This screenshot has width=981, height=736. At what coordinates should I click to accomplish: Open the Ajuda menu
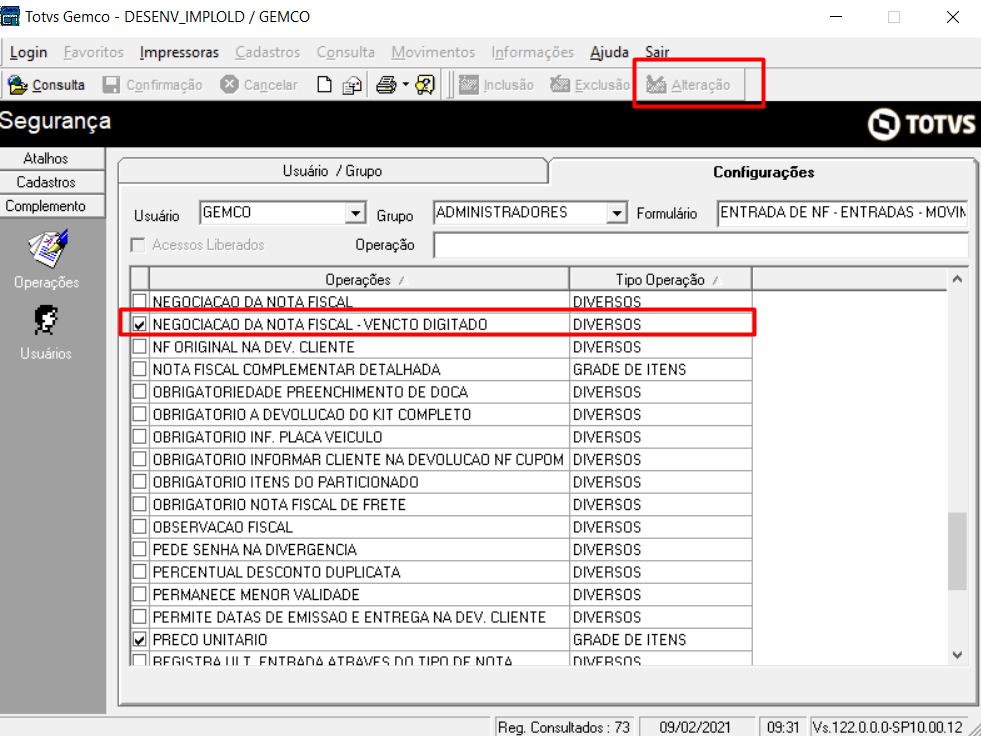point(609,52)
